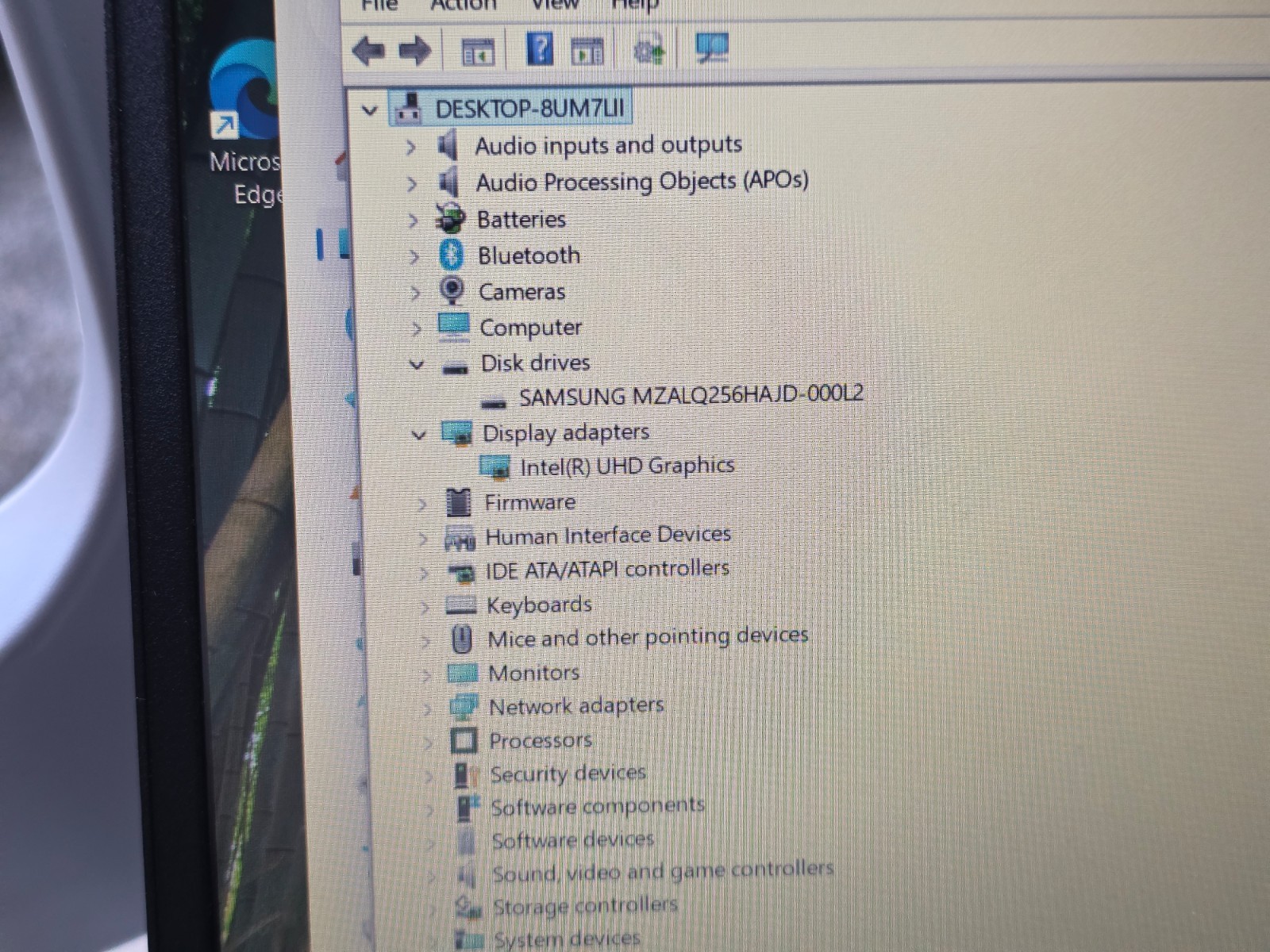
Task: Click the Back arrow toolbar button
Action: [x=368, y=52]
